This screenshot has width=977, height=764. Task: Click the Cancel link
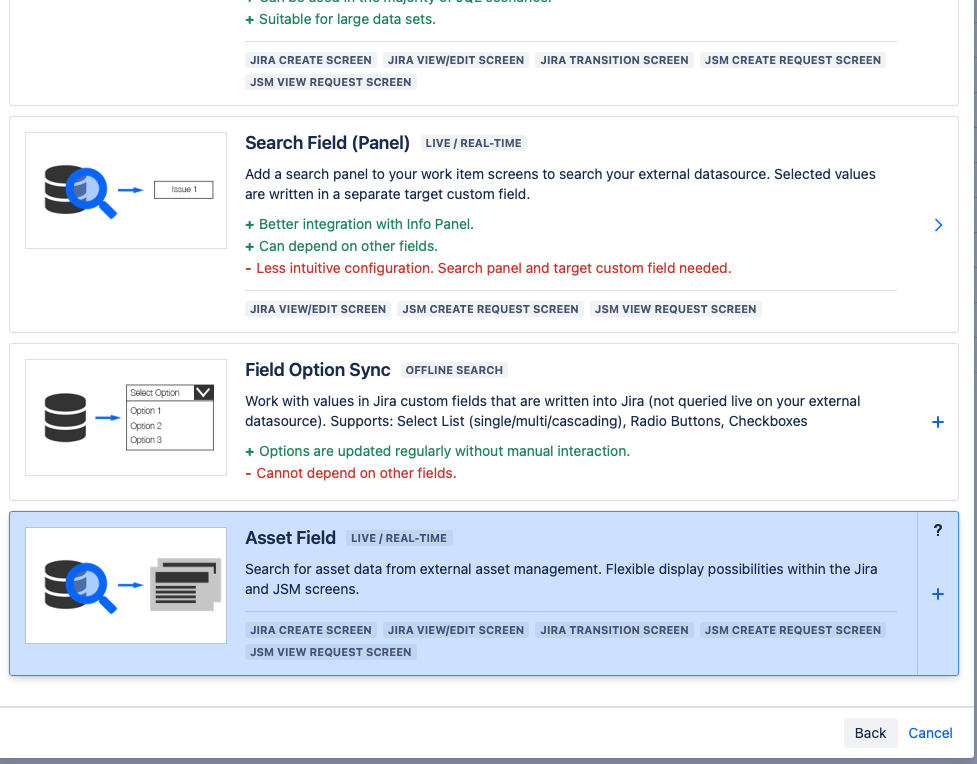pos(930,733)
